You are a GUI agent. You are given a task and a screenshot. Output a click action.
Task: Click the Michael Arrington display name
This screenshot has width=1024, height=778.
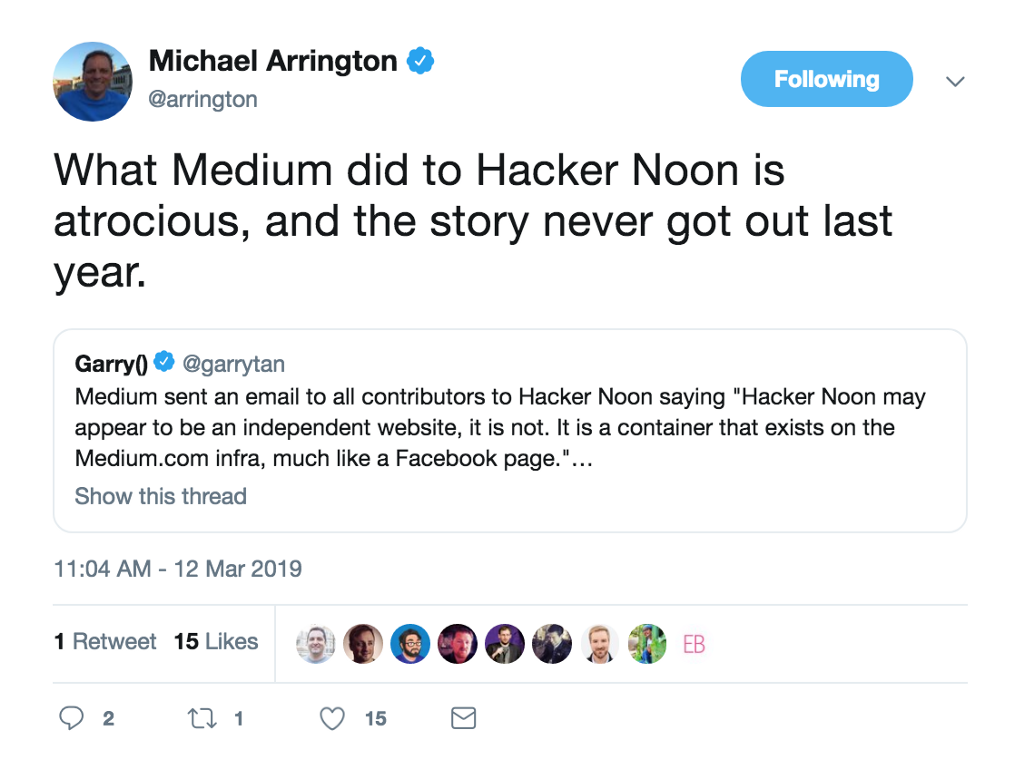272,61
